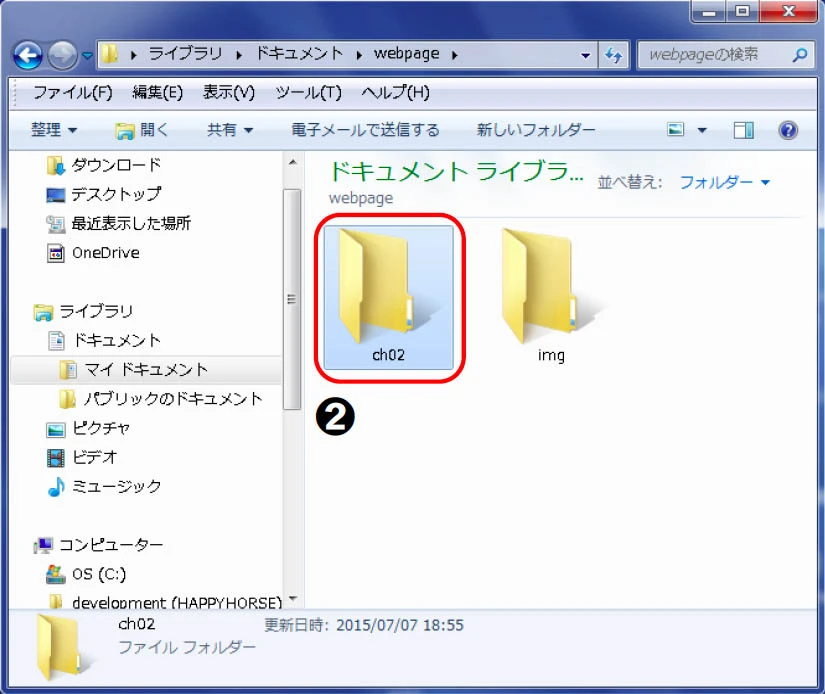This screenshot has width=825, height=694.
Task: Select ピクチャ library
Action: [101, 428]
